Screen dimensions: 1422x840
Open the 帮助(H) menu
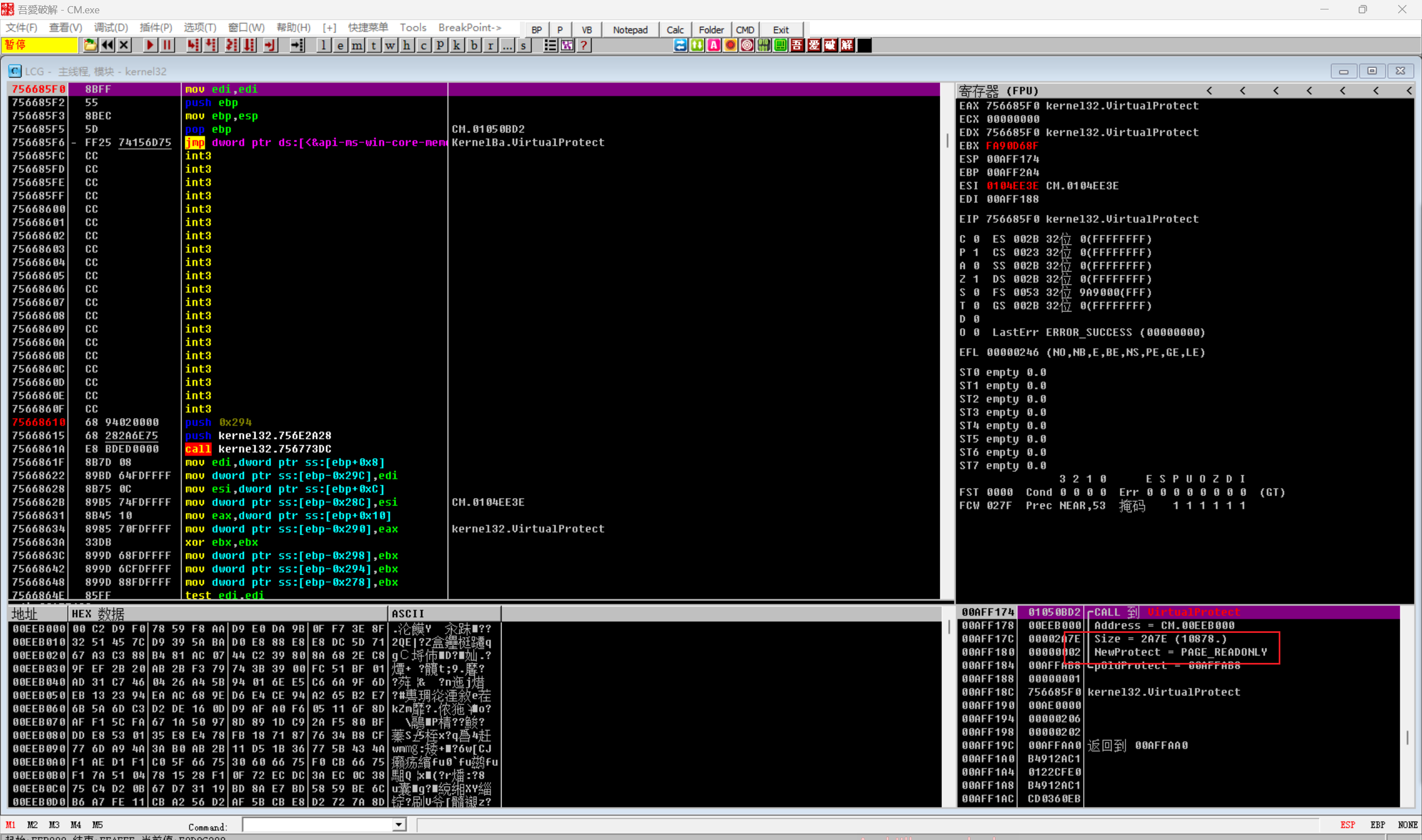tap(293, 27)
